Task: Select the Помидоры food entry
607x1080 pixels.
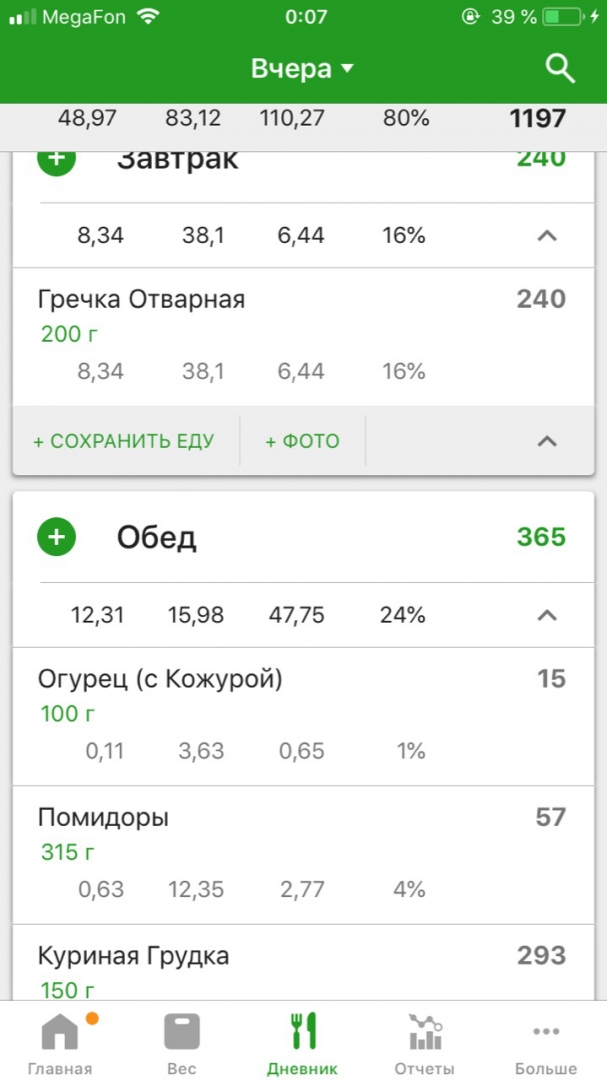Action: 103,818
